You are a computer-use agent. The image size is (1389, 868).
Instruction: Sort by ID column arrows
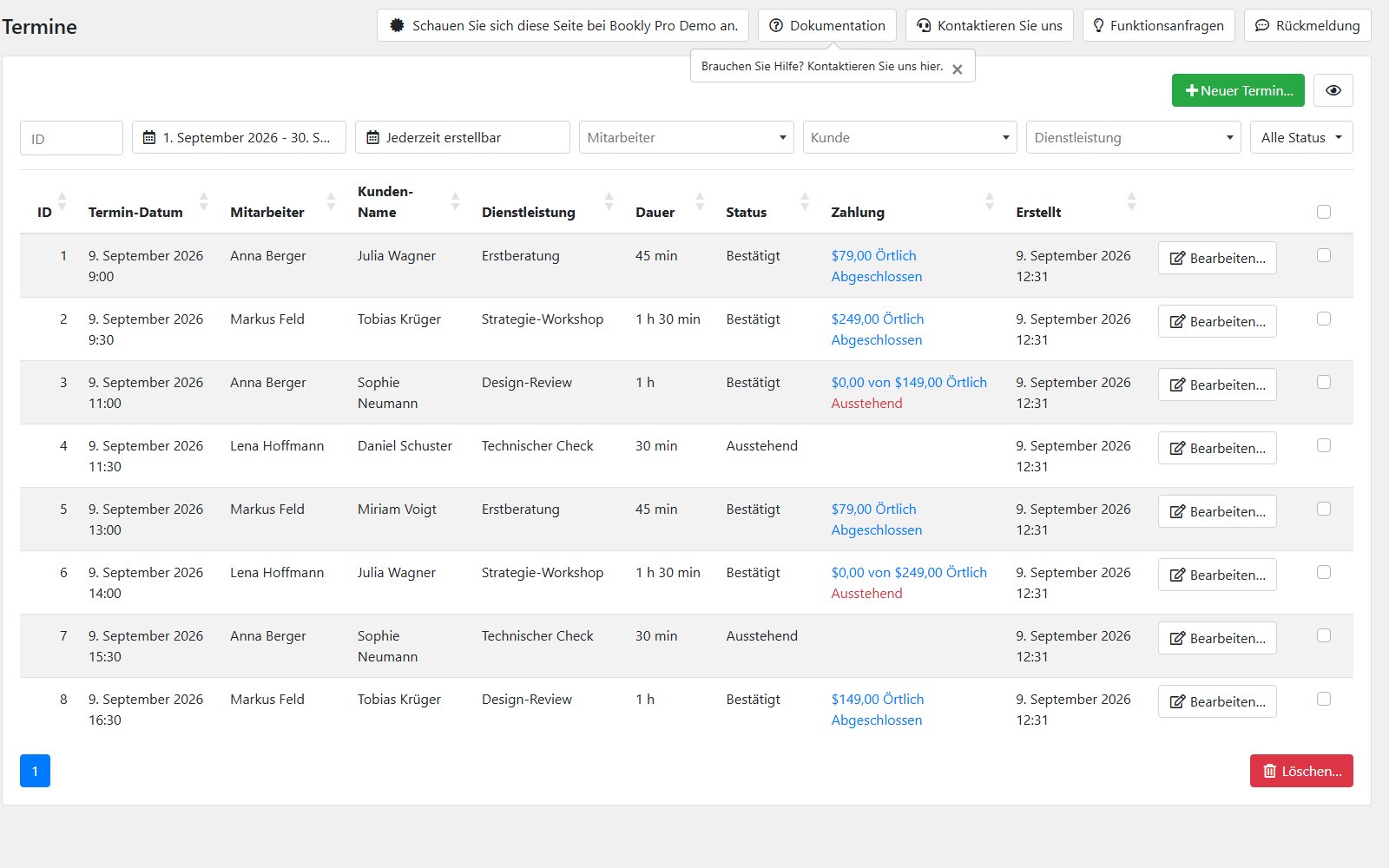62,201
